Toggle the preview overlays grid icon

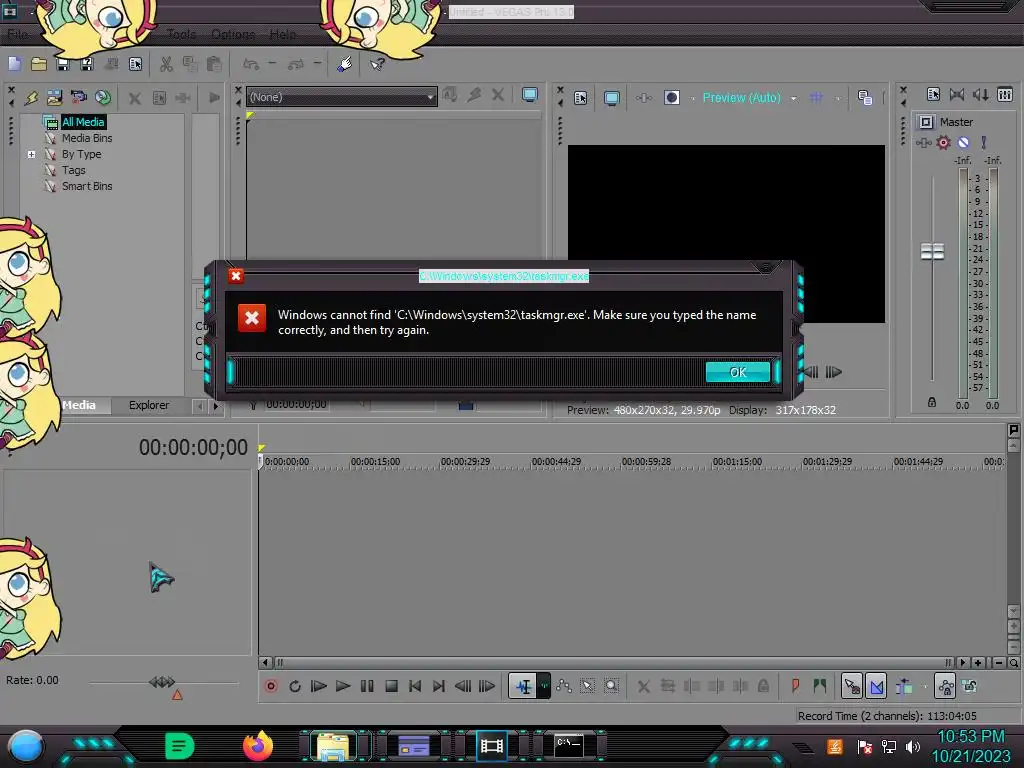(816, 98)
